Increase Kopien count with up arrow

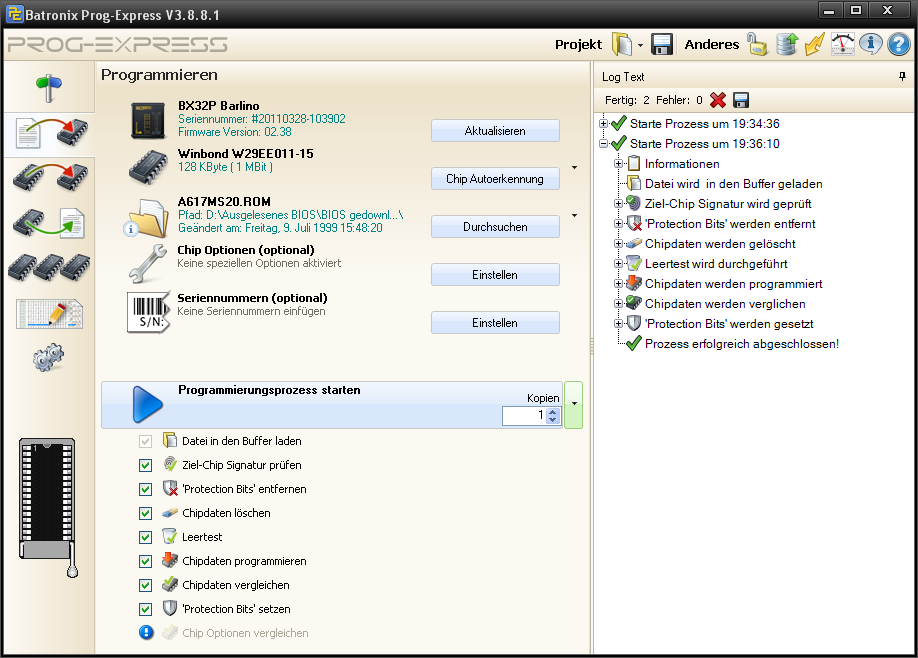click(x=553, y=412)
